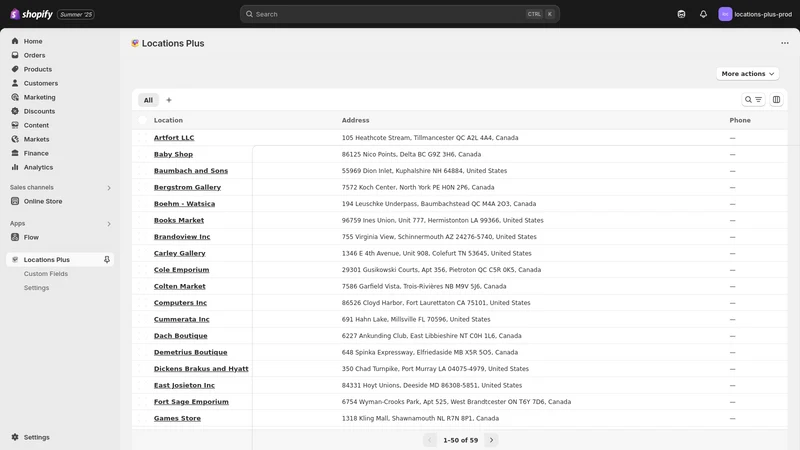Go to next page of locations
This screenshot has width=800, height=450.
coord(491,440)
